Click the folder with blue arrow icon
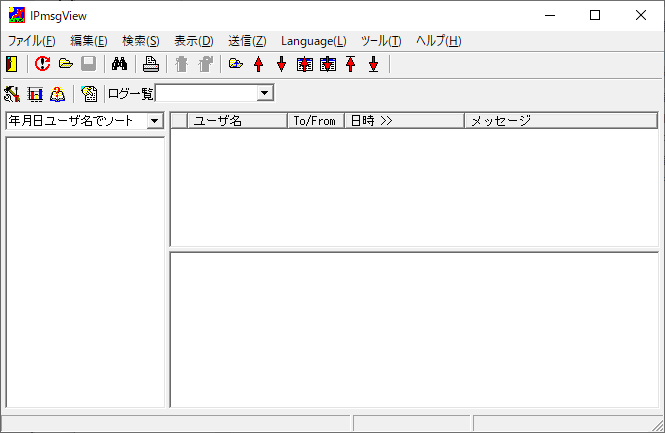The image size is (665, 433). click(236, 64)
